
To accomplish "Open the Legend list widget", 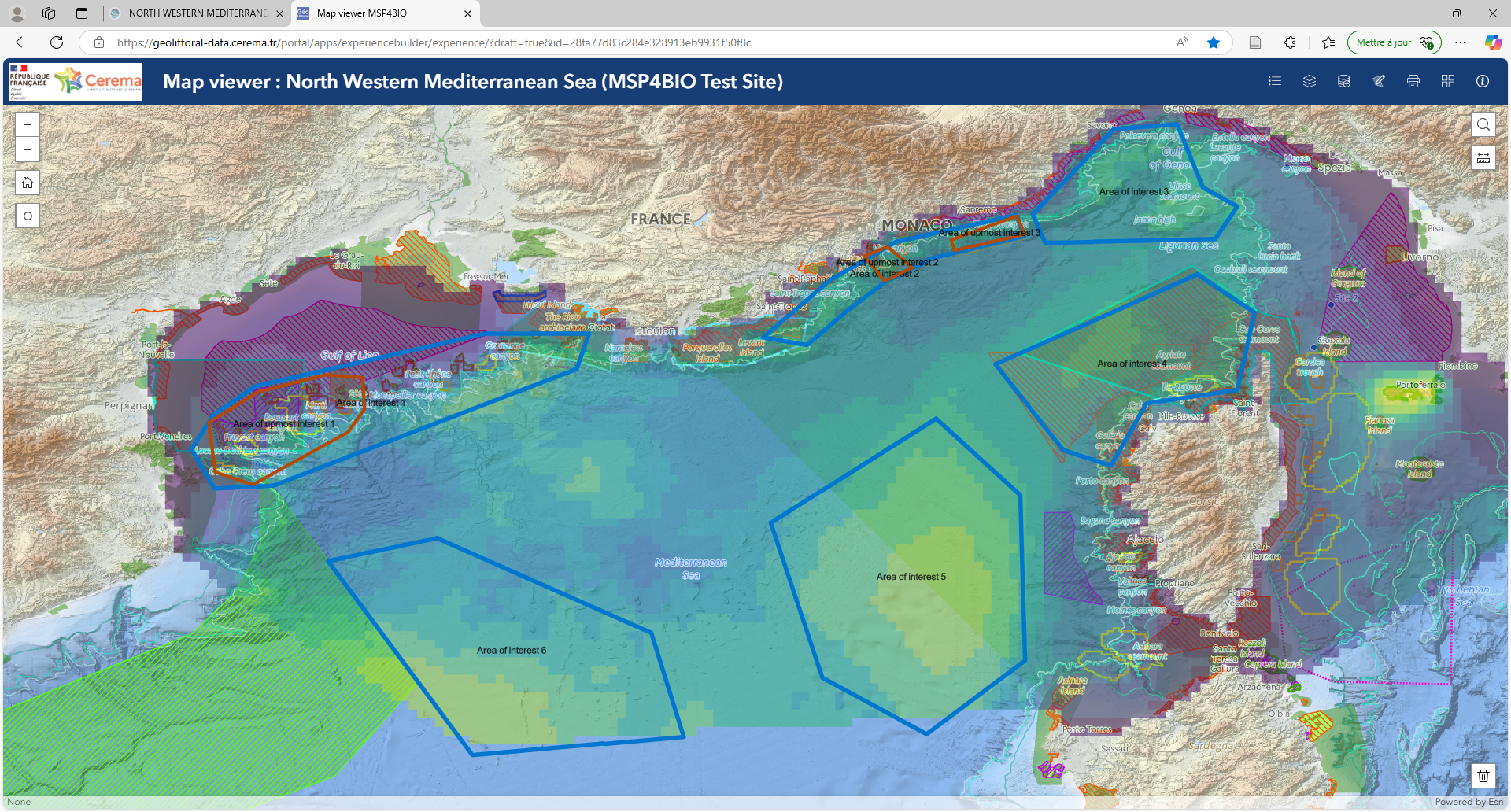I will (1275, 81).
